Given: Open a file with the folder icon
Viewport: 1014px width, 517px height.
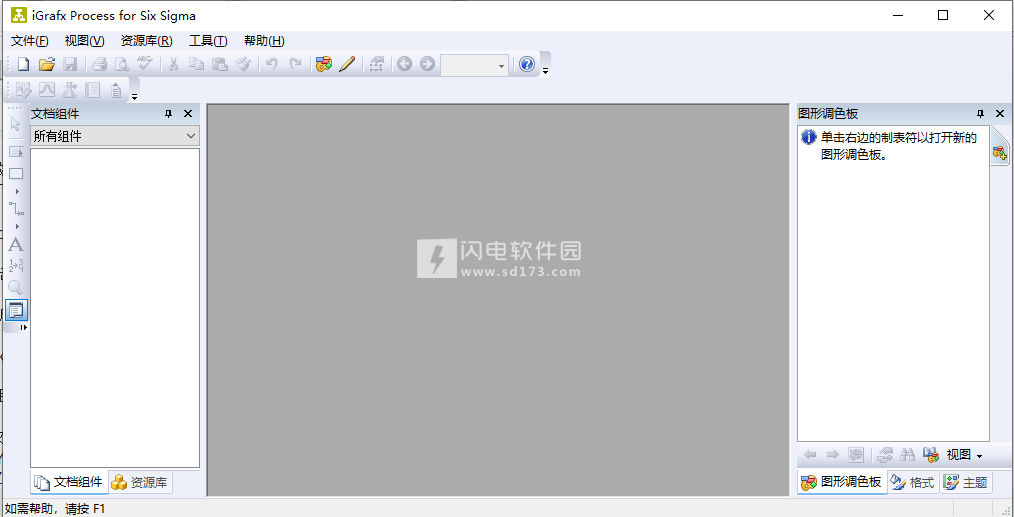Looking at the screenshot, I should (x=47, y=64).
